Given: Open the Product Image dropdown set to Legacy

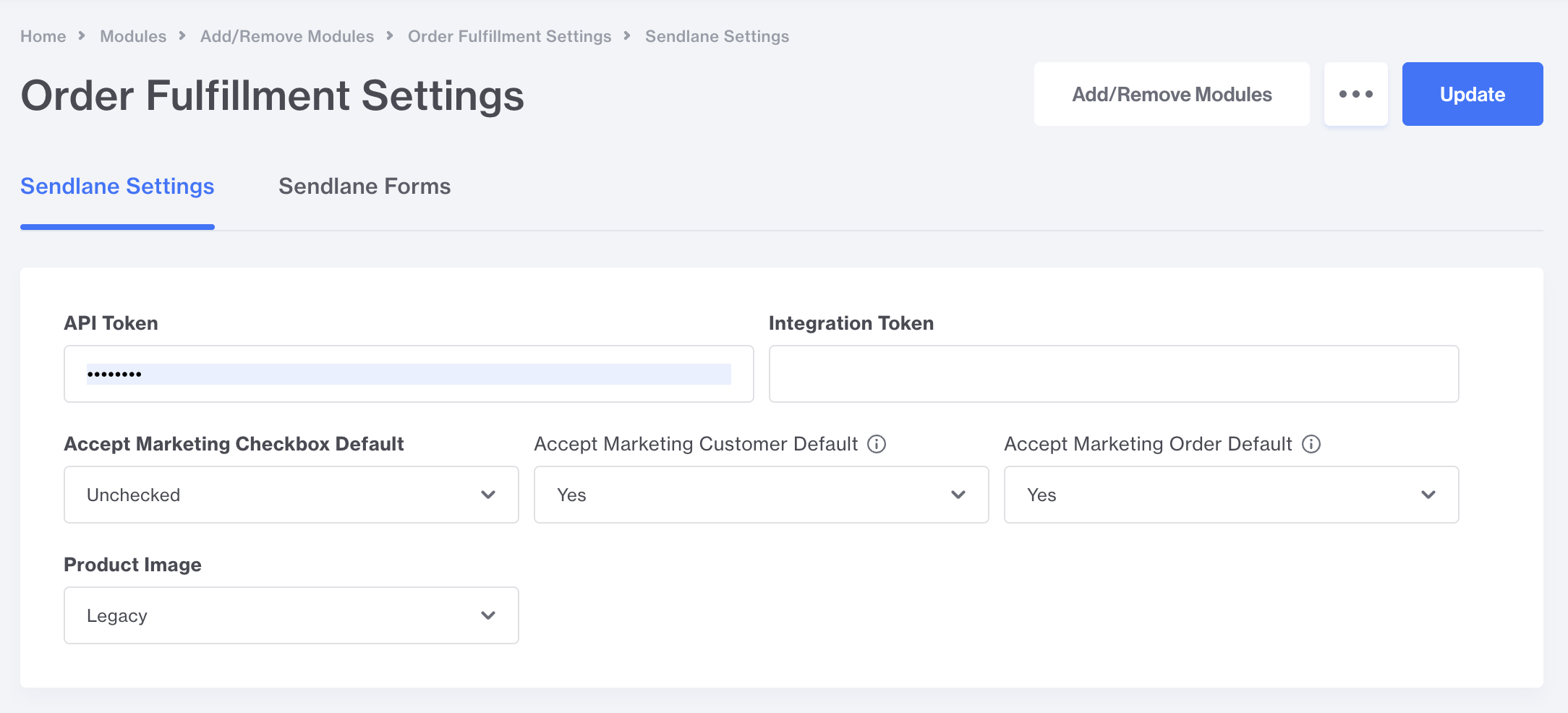Looking at the screenshot, I should point(291,615).
